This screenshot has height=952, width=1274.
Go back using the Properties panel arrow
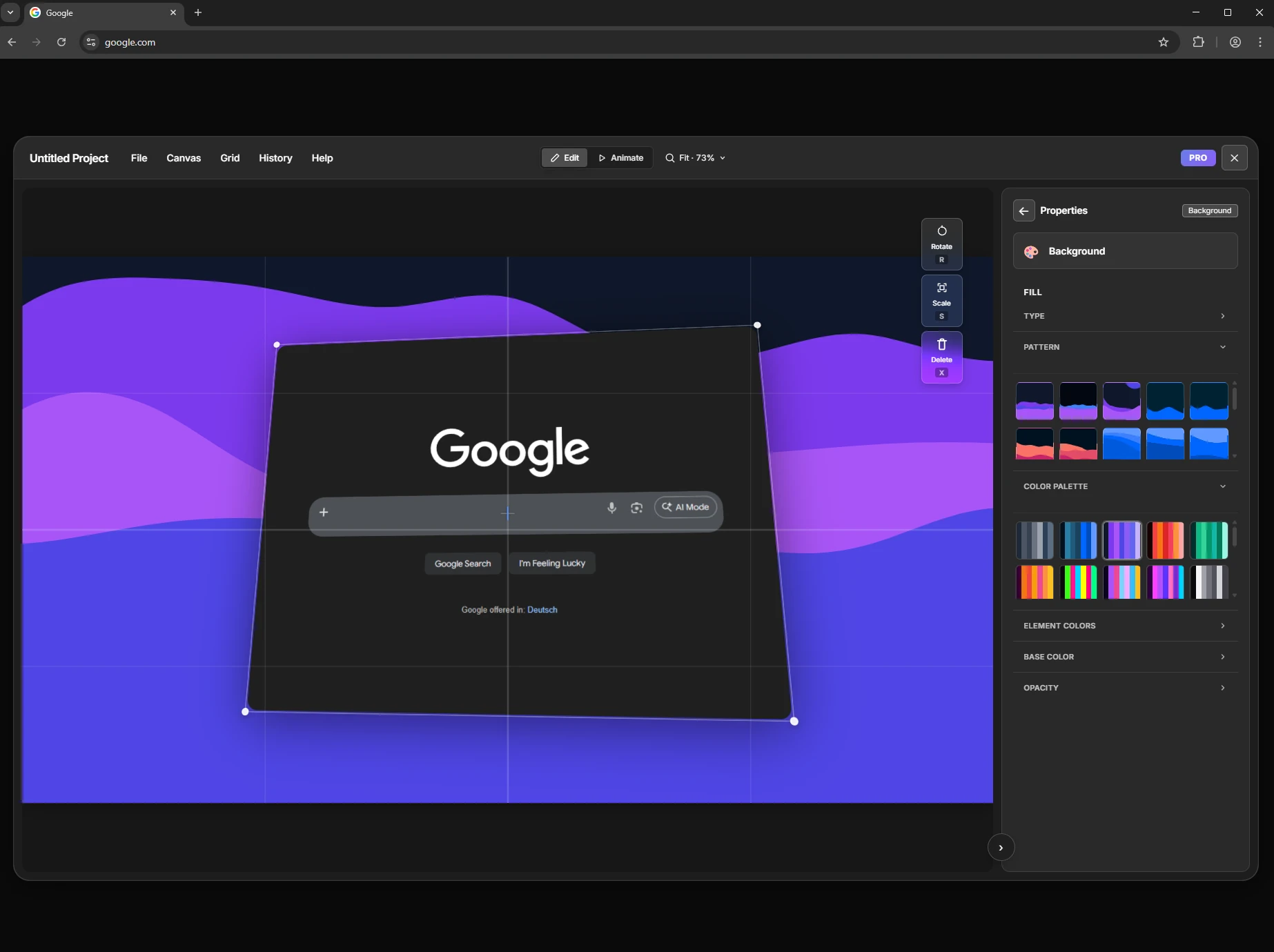coord(1023,210)
